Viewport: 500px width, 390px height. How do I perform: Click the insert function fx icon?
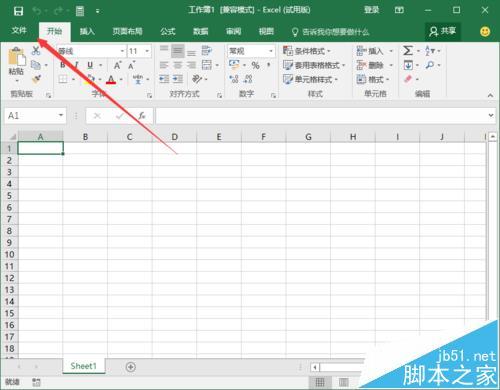142,116
